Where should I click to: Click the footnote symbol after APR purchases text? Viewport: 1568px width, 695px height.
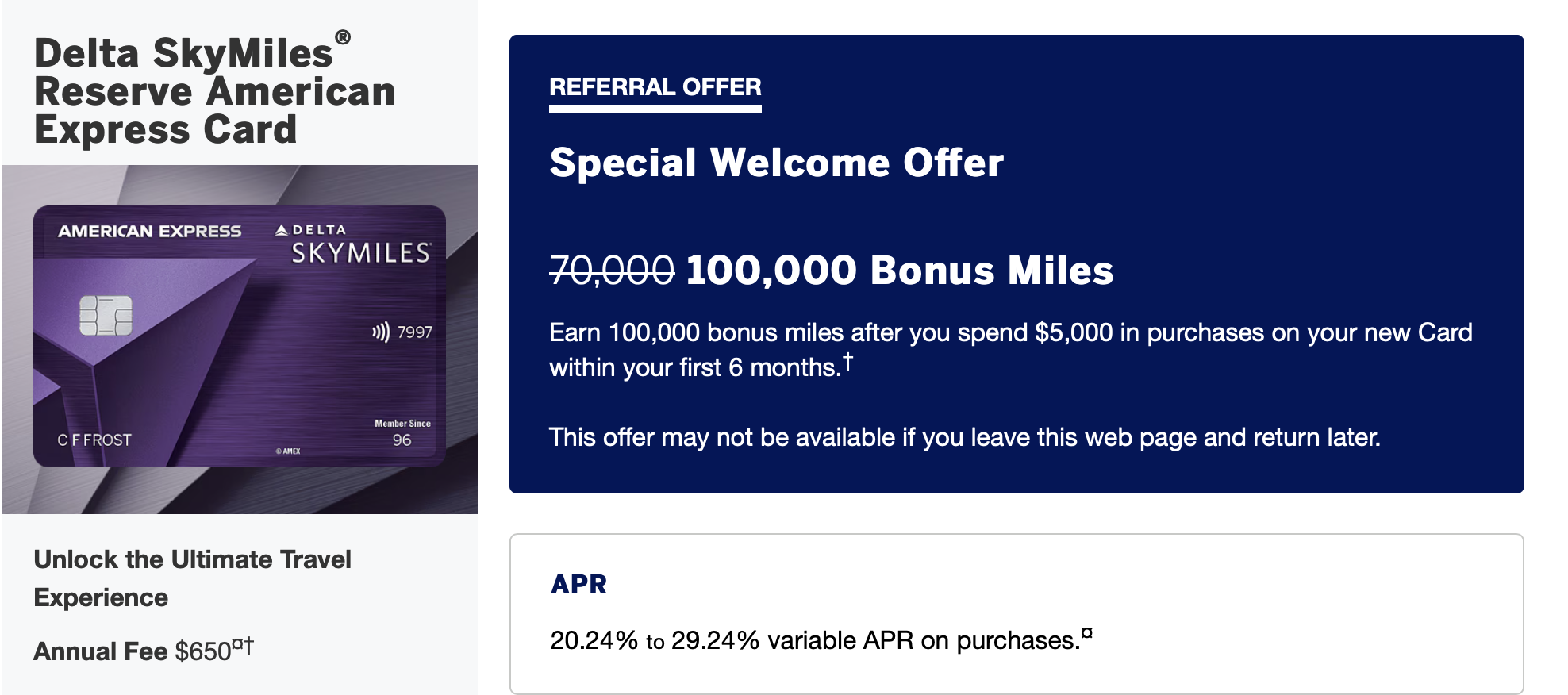1087,633
